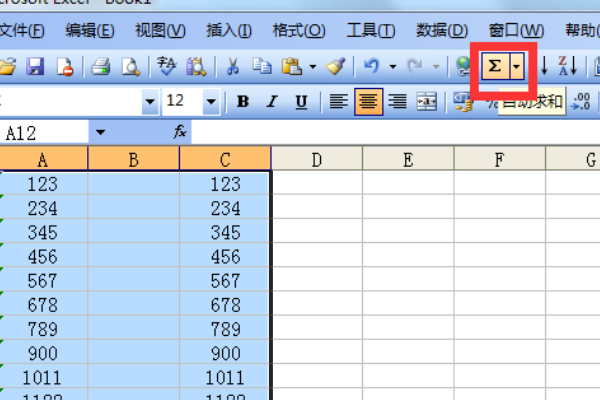Open the Name Box dropdown arrow
The height and width of the screenshot is (400, 600).
click(x=100, y=133)
